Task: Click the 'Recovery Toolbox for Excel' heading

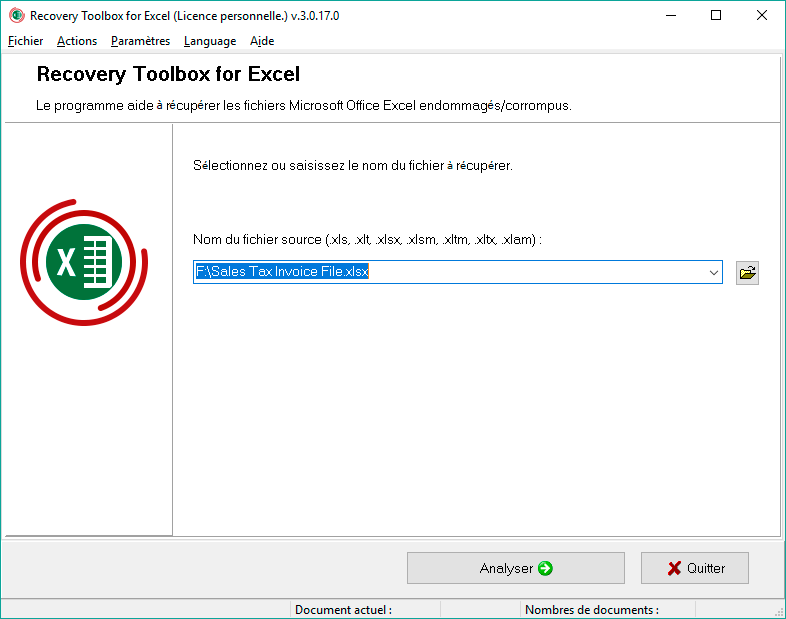Action: (x=168, y=74)
